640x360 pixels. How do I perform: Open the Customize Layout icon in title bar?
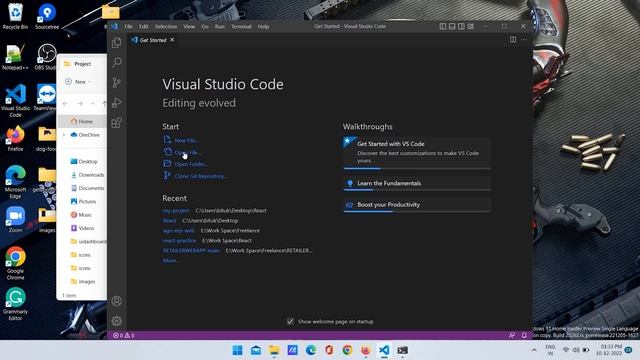[x=471, y=26]
